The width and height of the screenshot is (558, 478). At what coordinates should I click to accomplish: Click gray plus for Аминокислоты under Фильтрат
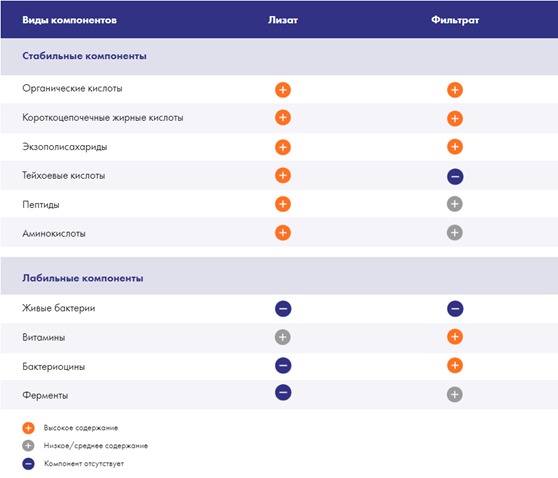(x=455, y=233)
